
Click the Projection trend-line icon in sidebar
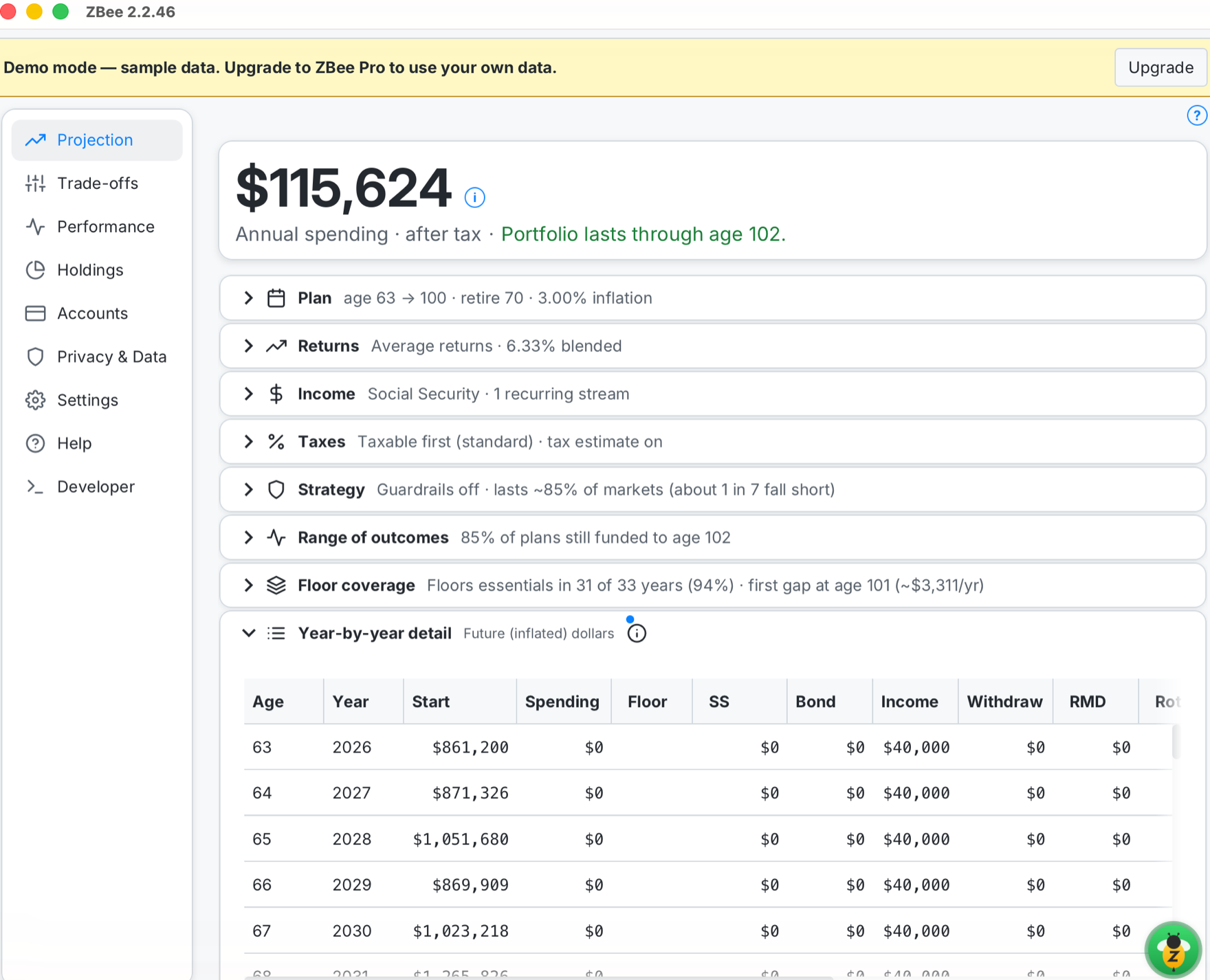tap(35, 140)
